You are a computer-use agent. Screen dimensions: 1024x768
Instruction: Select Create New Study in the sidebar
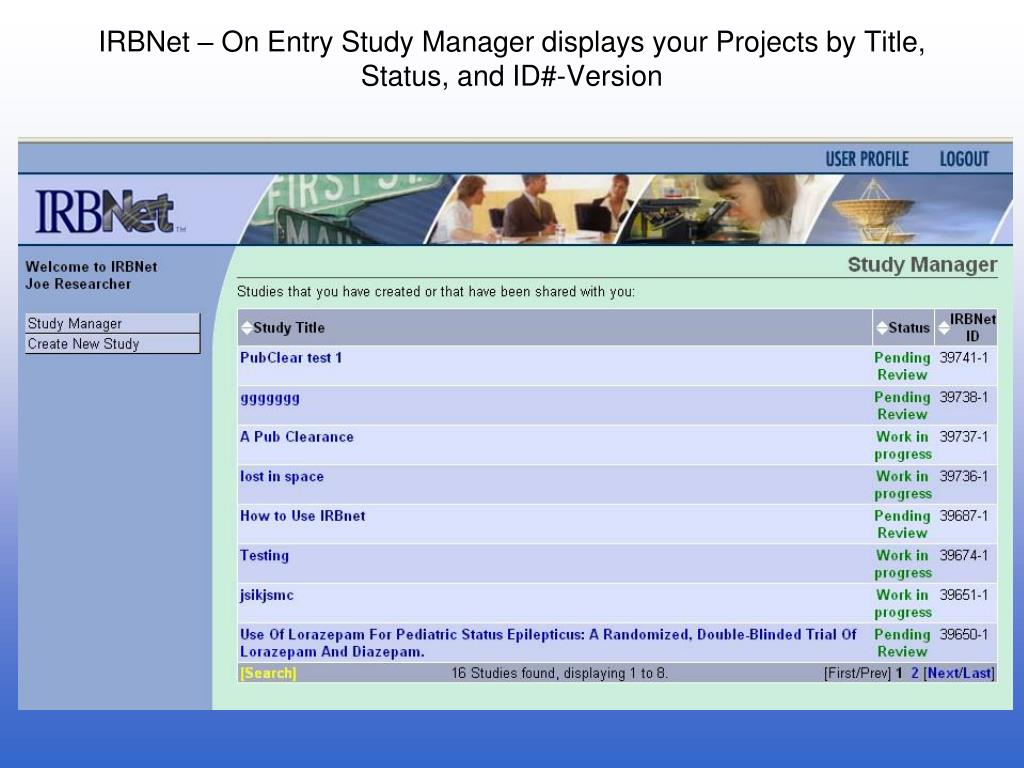click(x=112, y=344)
